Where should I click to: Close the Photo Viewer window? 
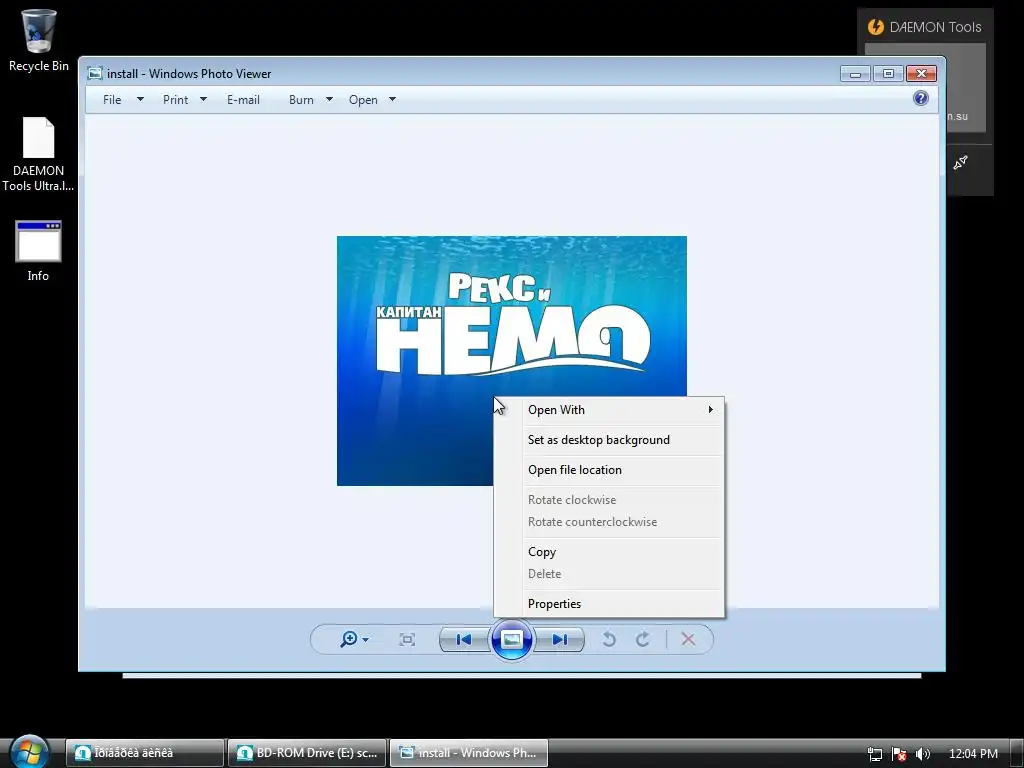(921, 74)
